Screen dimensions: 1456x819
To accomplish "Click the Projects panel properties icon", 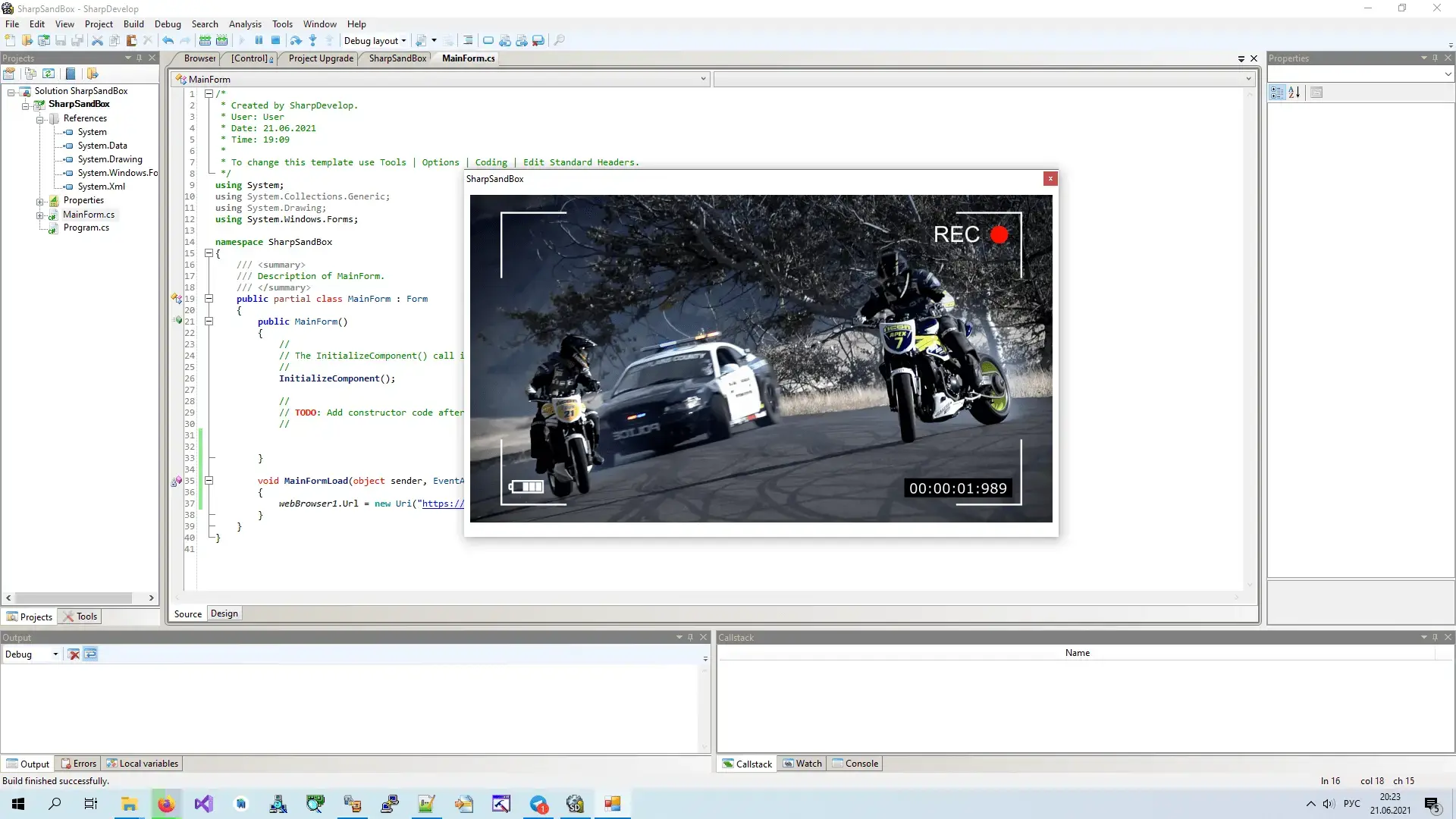I will click(x=9, y=74).
